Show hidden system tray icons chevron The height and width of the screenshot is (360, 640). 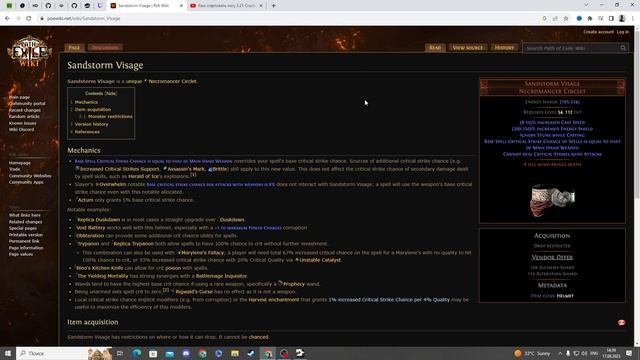(x=560, y=353)
